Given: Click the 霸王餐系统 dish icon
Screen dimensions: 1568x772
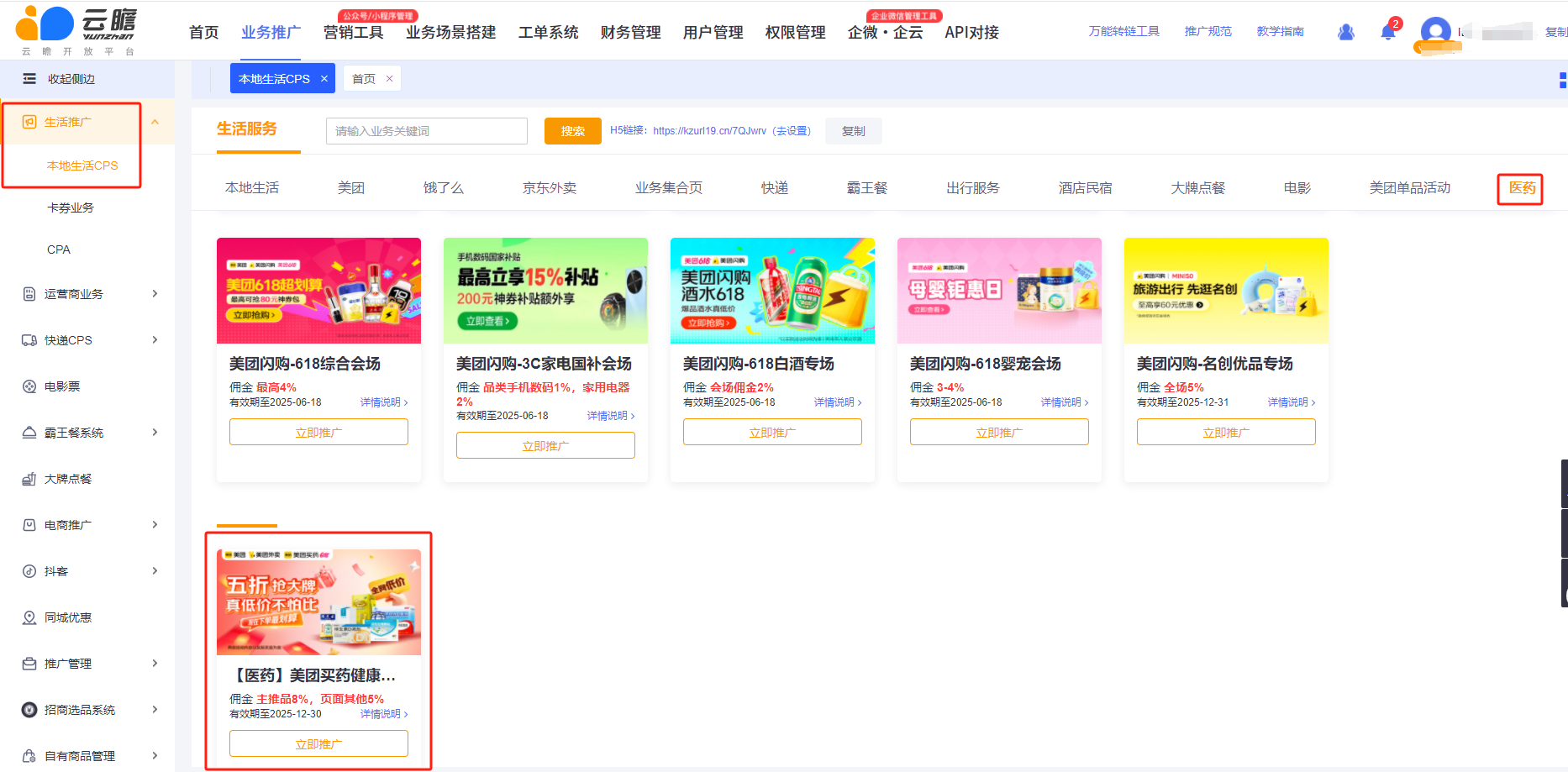Looking at the screenshot, I should [x=29, y=433].
